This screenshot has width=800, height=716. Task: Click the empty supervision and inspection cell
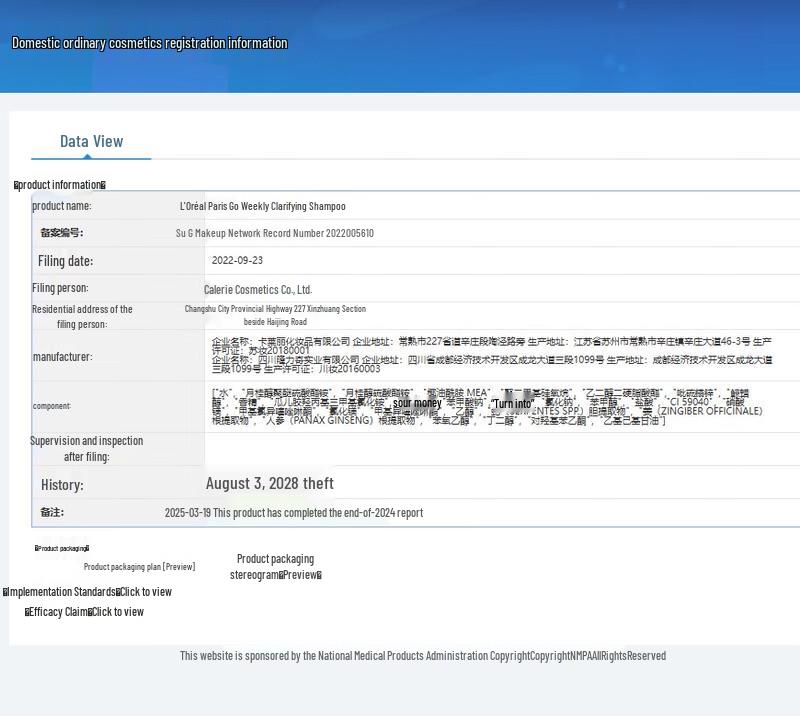(500, 448)
